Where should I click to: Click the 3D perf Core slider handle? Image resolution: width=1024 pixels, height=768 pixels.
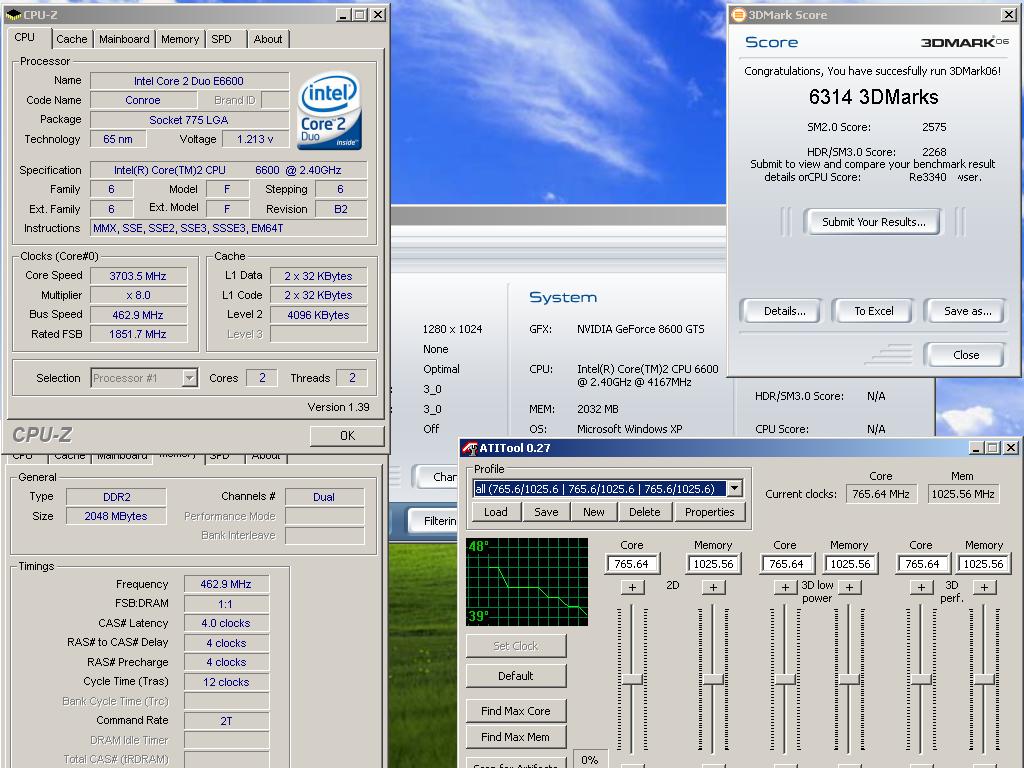[921, 679]
